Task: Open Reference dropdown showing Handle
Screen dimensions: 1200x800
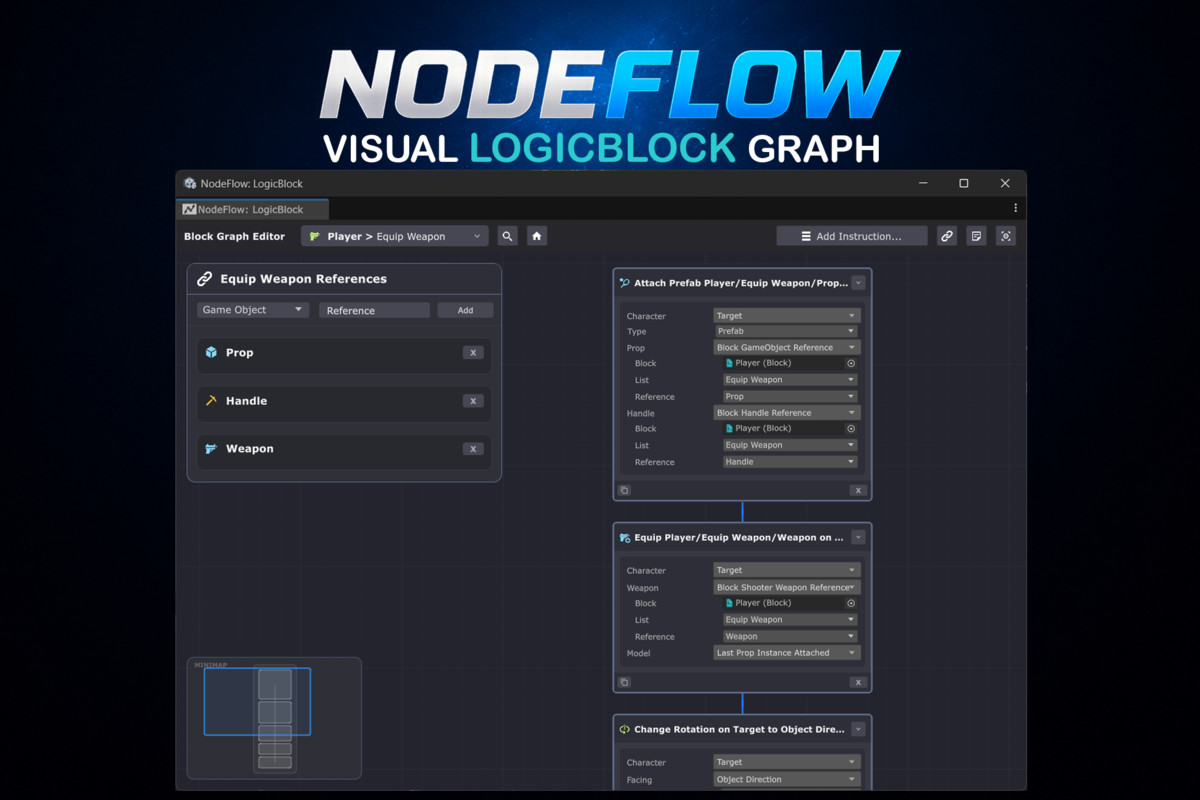Action: pyautogui.click(x=790, y=462)
